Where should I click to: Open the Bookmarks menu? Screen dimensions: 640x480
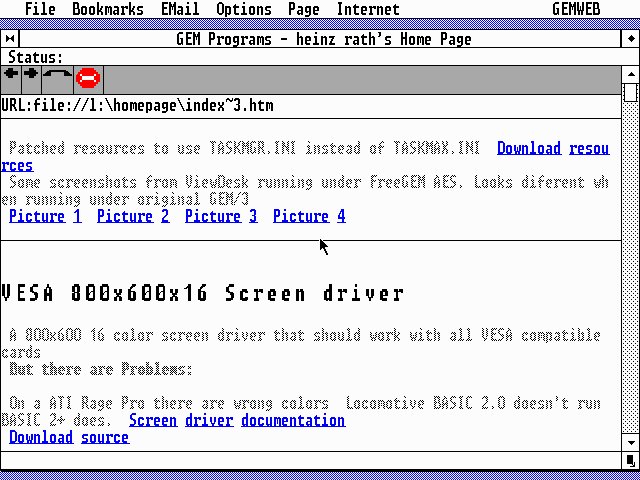point(108,9)
